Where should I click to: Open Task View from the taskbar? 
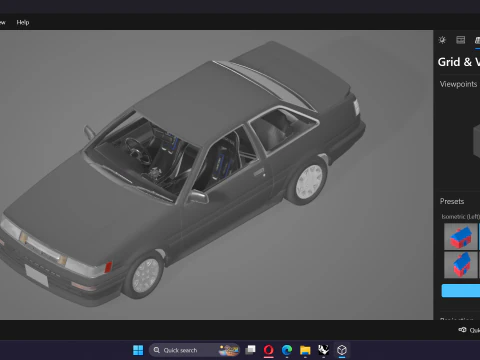[250, 350]
